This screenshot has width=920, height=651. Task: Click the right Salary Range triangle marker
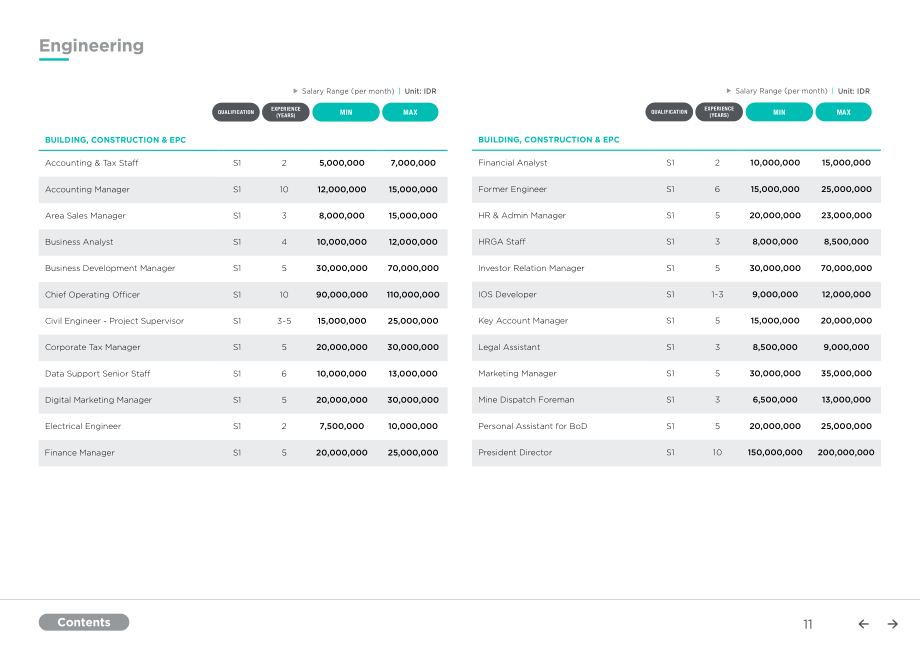(729, 91)
